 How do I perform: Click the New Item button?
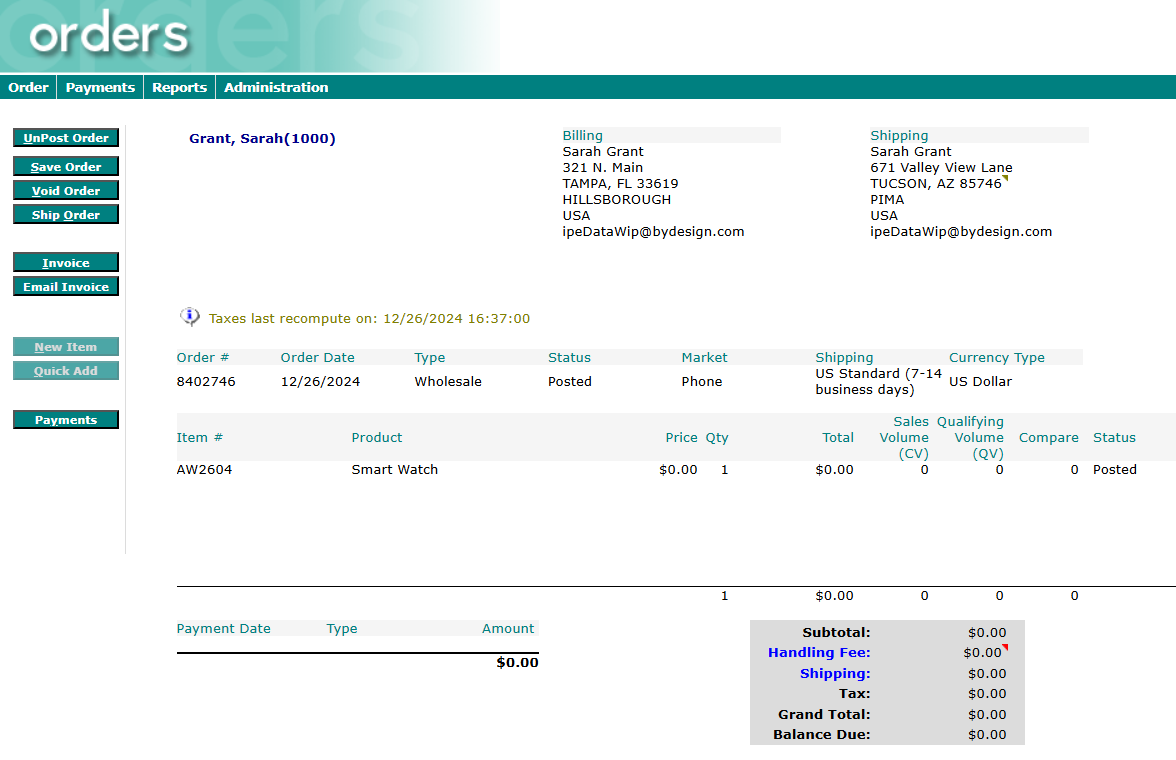click(x=66, y=347)
